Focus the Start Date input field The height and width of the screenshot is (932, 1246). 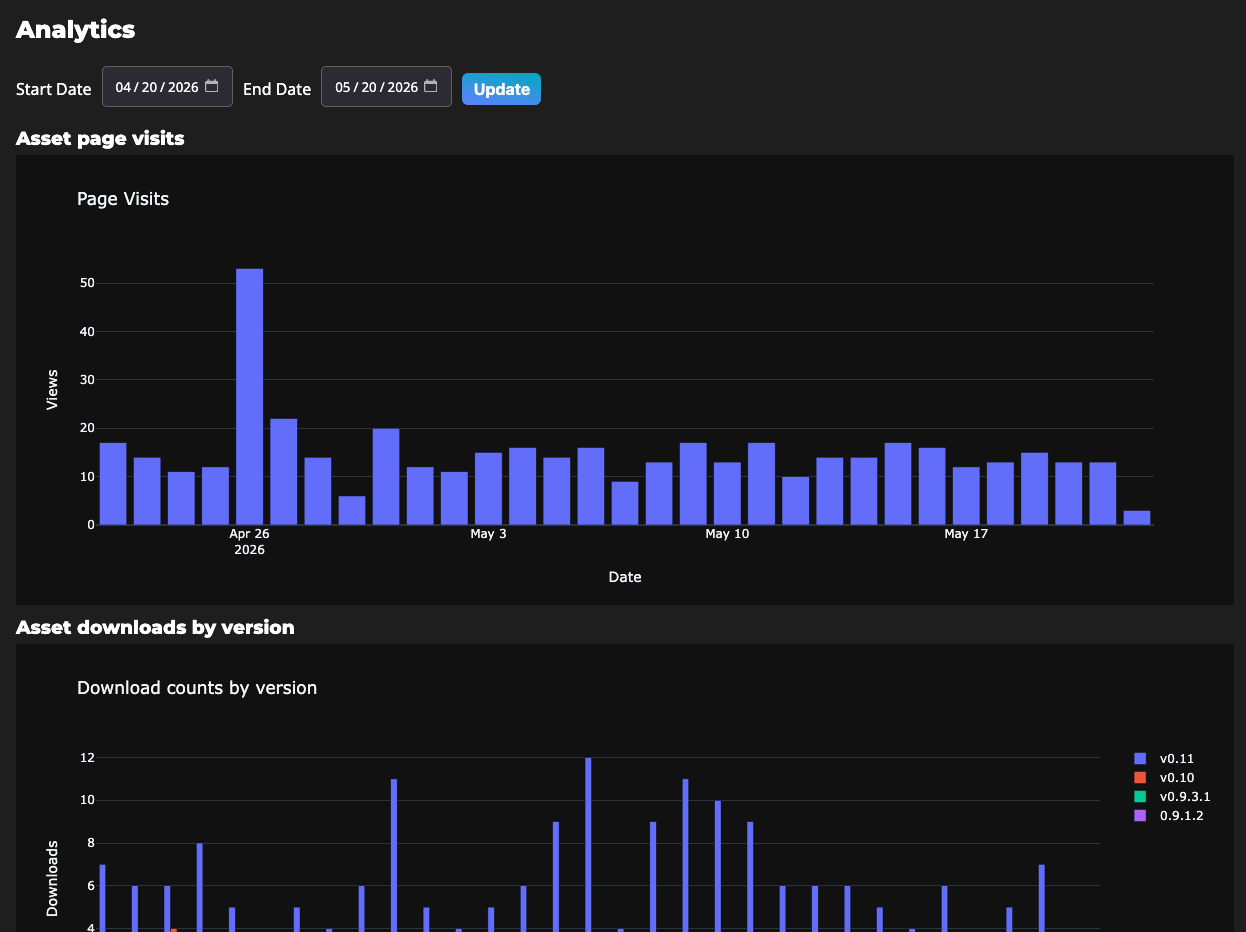click(x=167, y=87)
